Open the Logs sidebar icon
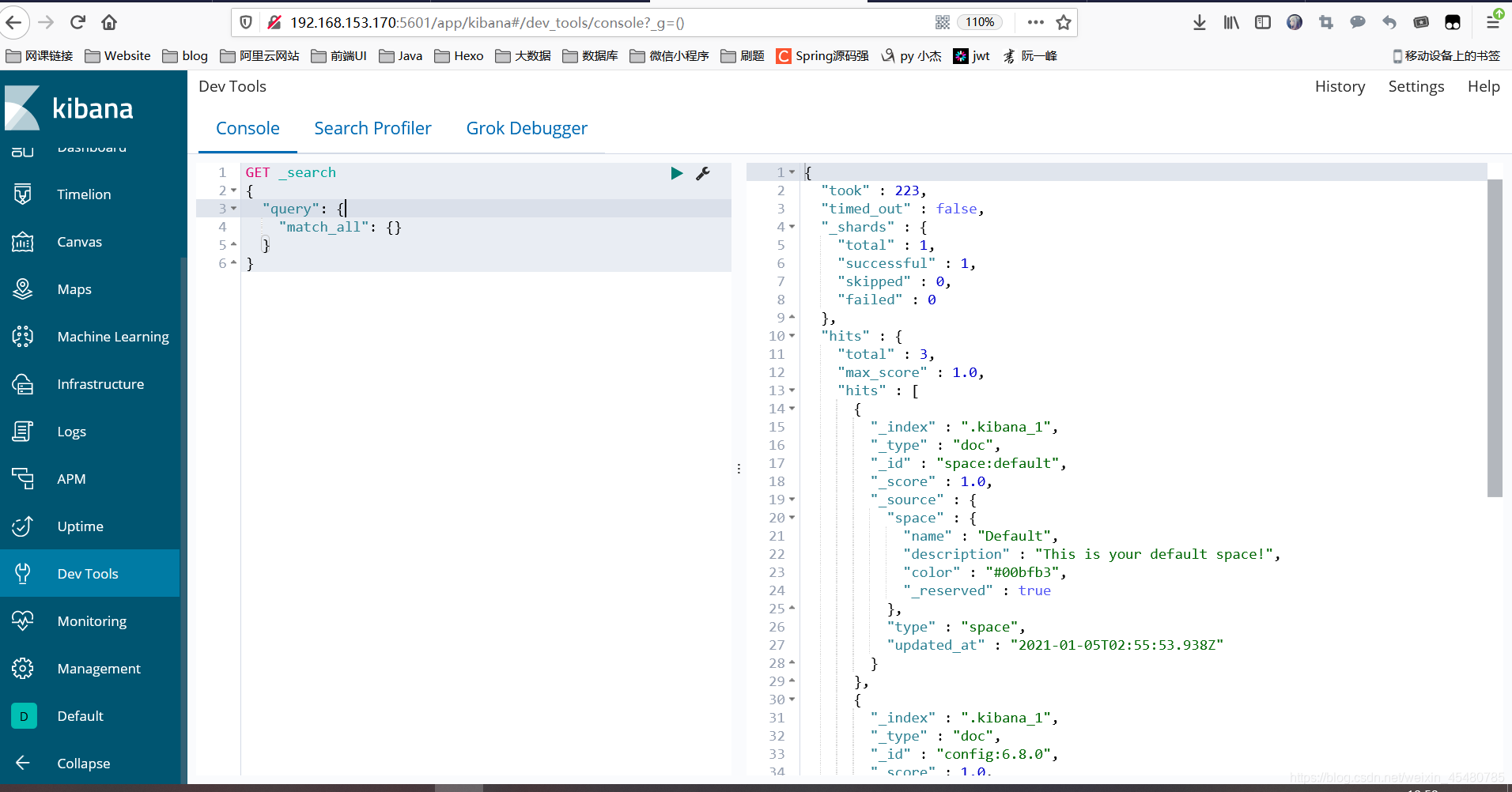The width and height of the screenshot is (1512, 792). (23, 432)
